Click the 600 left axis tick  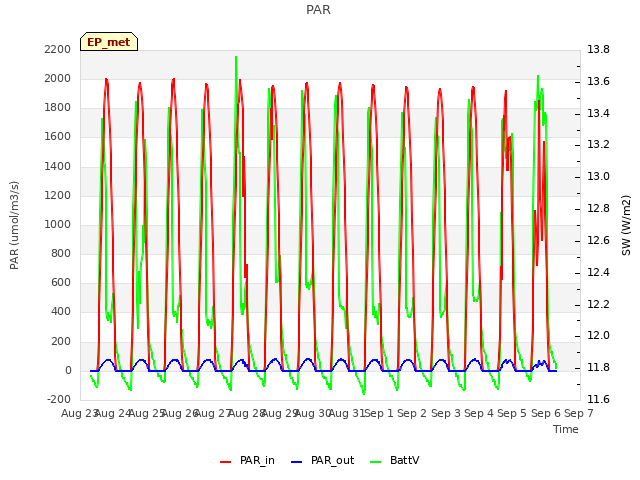pyautogui.click(x=61, y=283)
